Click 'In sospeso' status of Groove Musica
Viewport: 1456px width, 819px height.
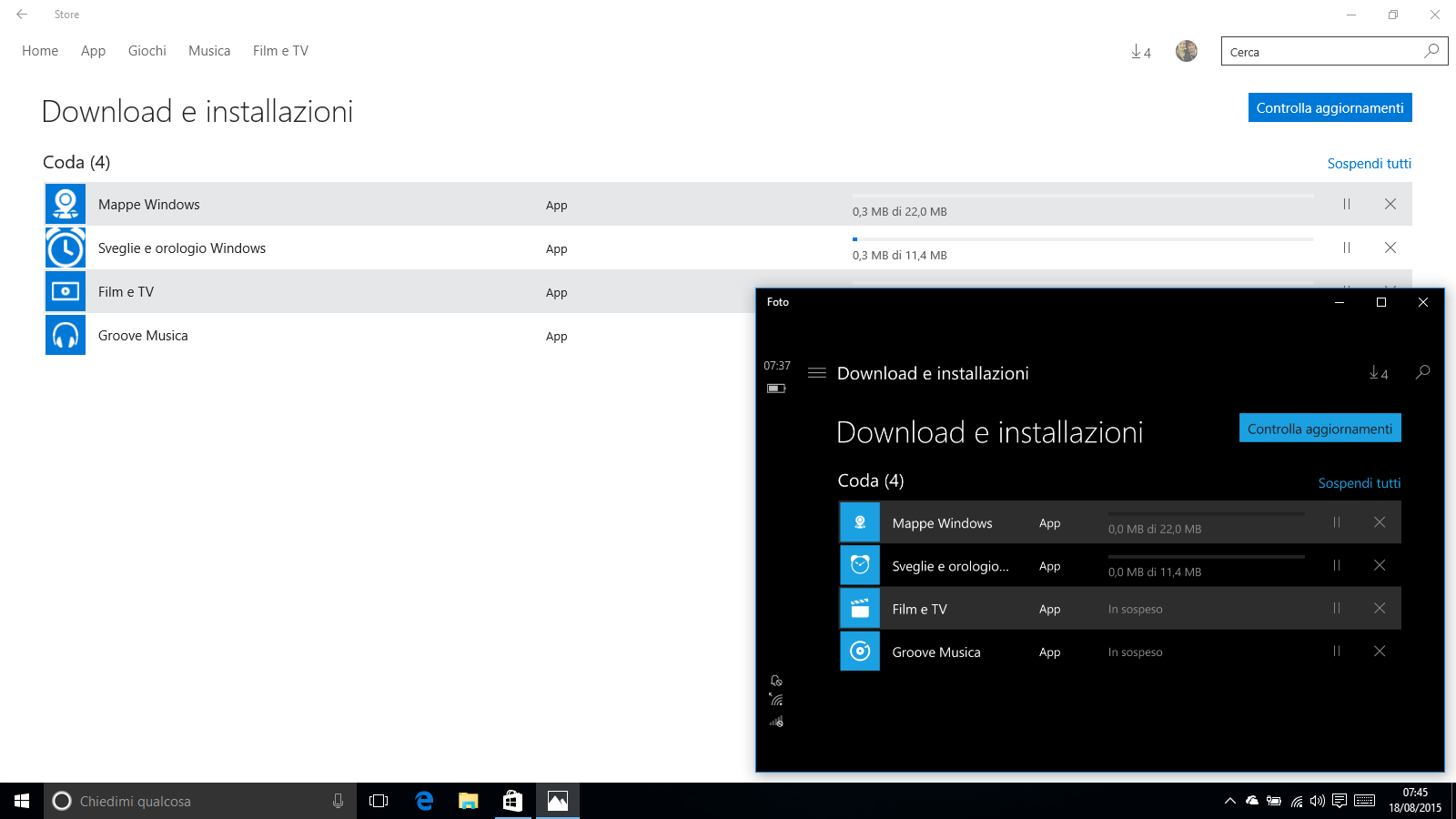coord(1136,652)
